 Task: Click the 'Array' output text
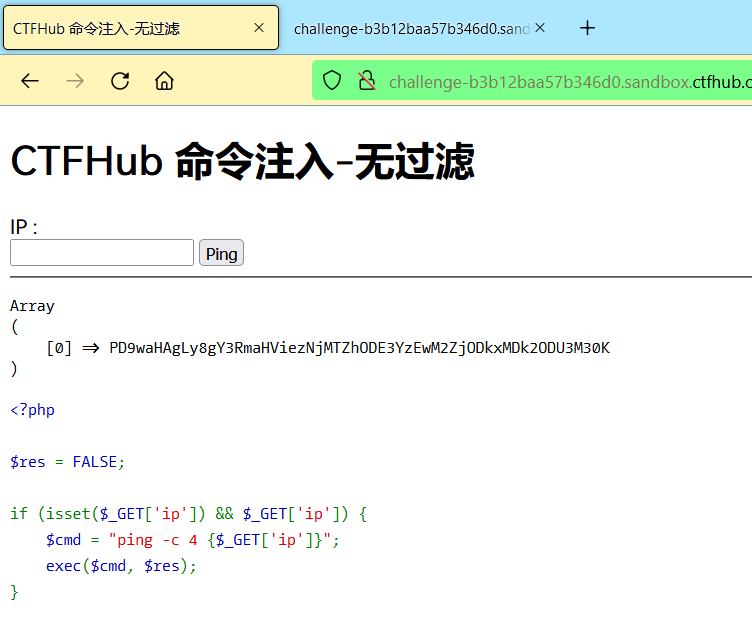click(32, 306)
